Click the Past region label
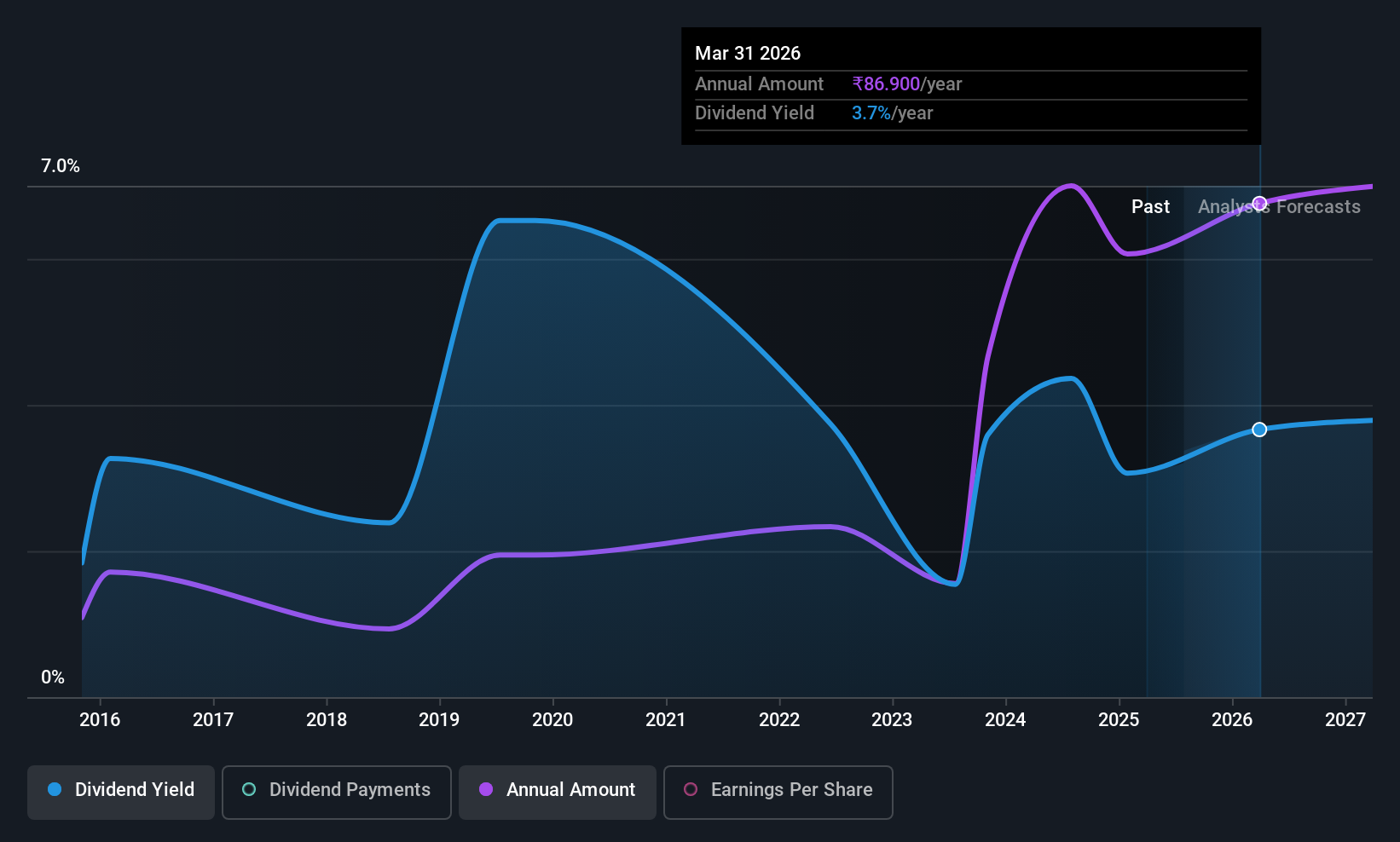This screenshot has width=1400, height=842. tap(1150, 207)
